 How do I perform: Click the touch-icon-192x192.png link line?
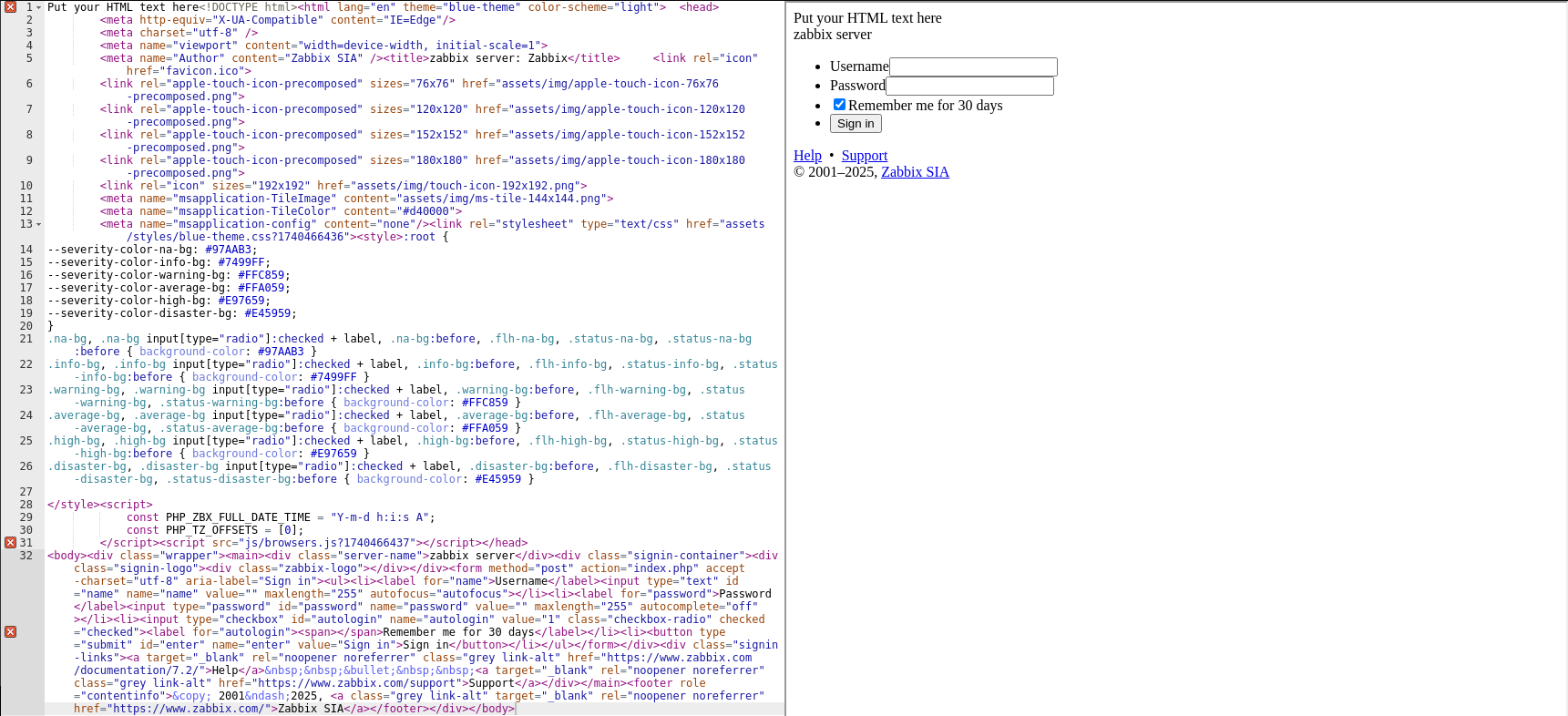(343, 186)
